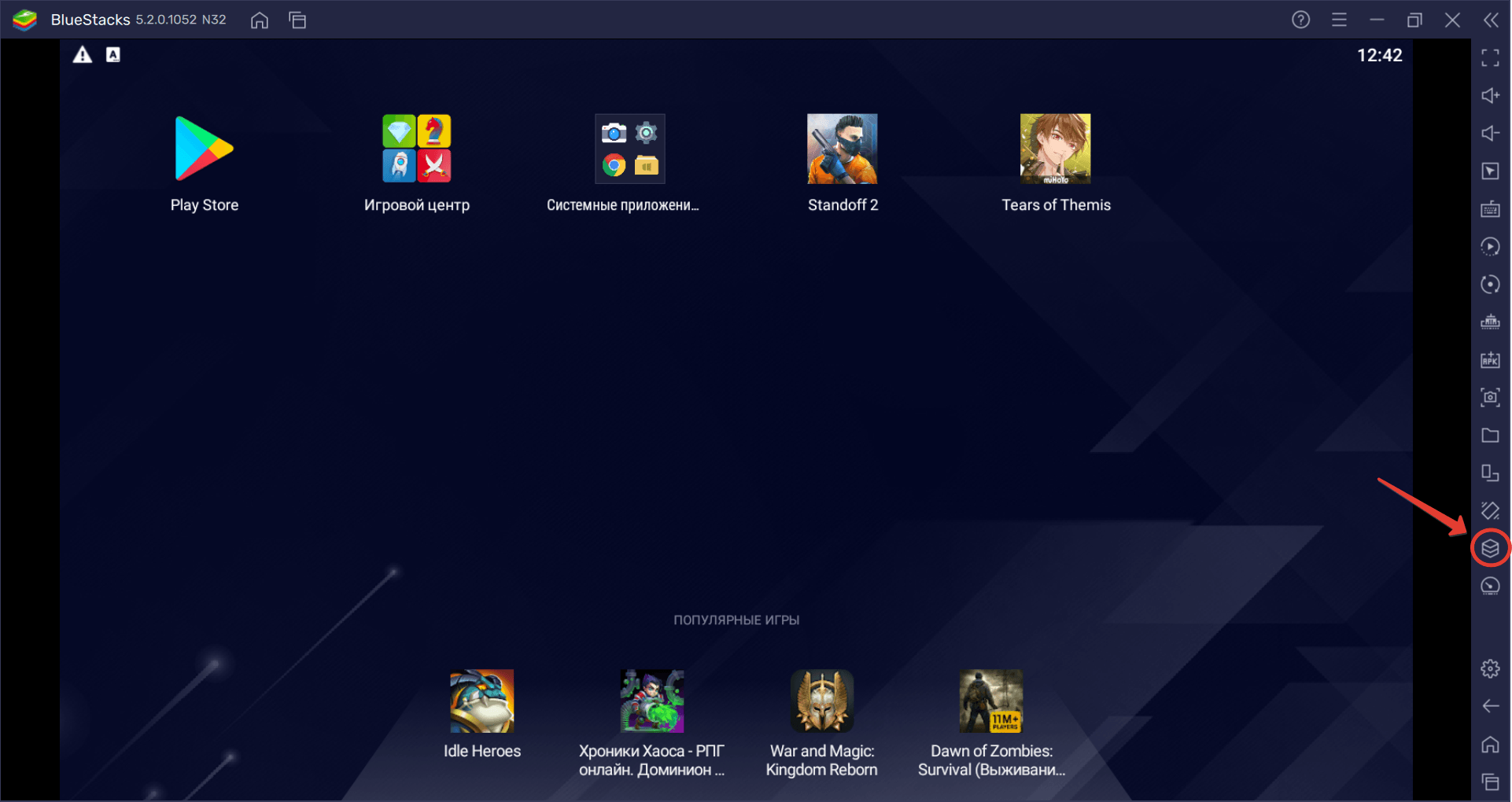The width and height of the screenshot is (1512, 802).
Task: Click the BlueStacks home icon in title bar
Action: pos(260,20)
